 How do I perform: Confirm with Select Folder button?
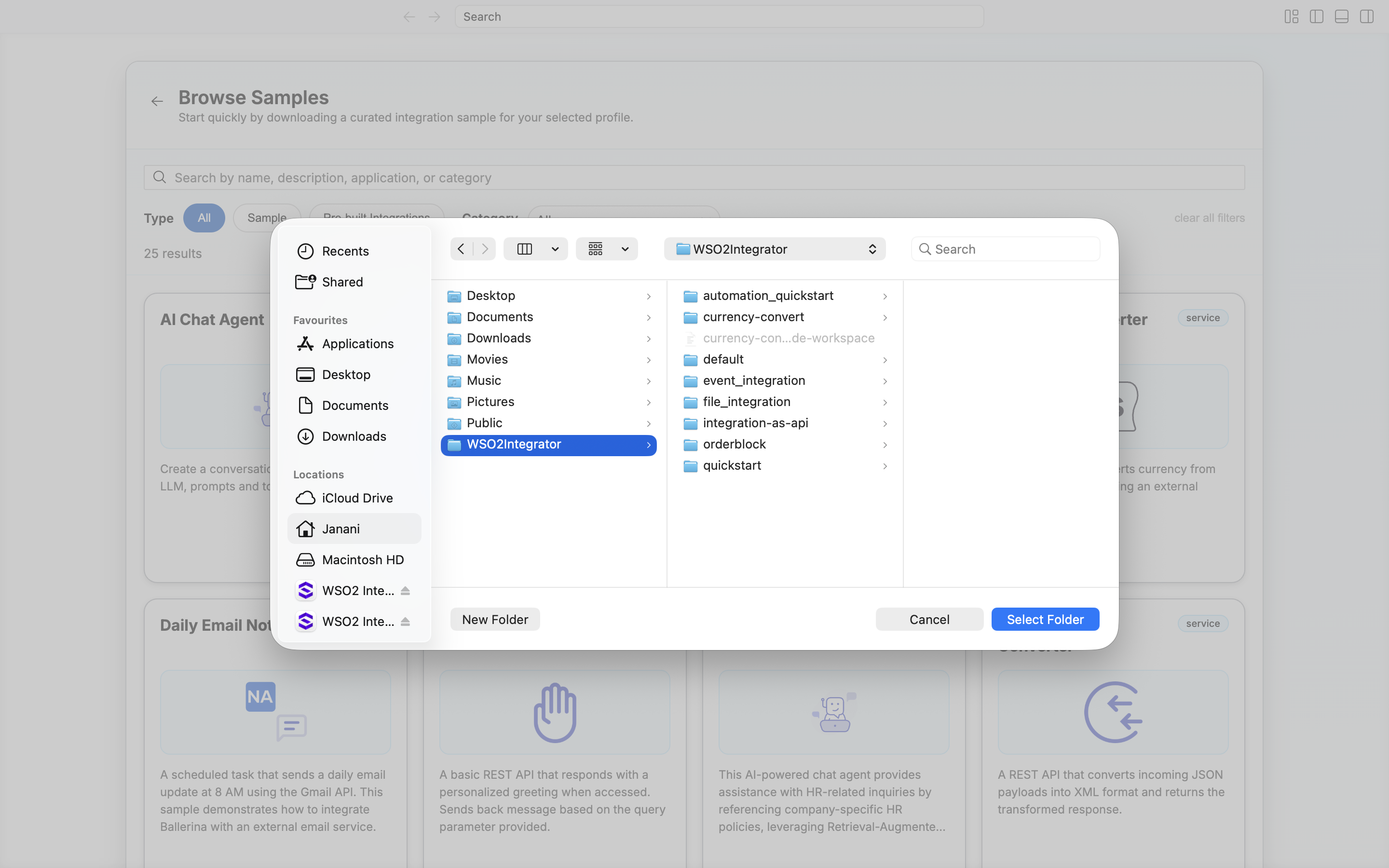click(x=1045, y=620)
